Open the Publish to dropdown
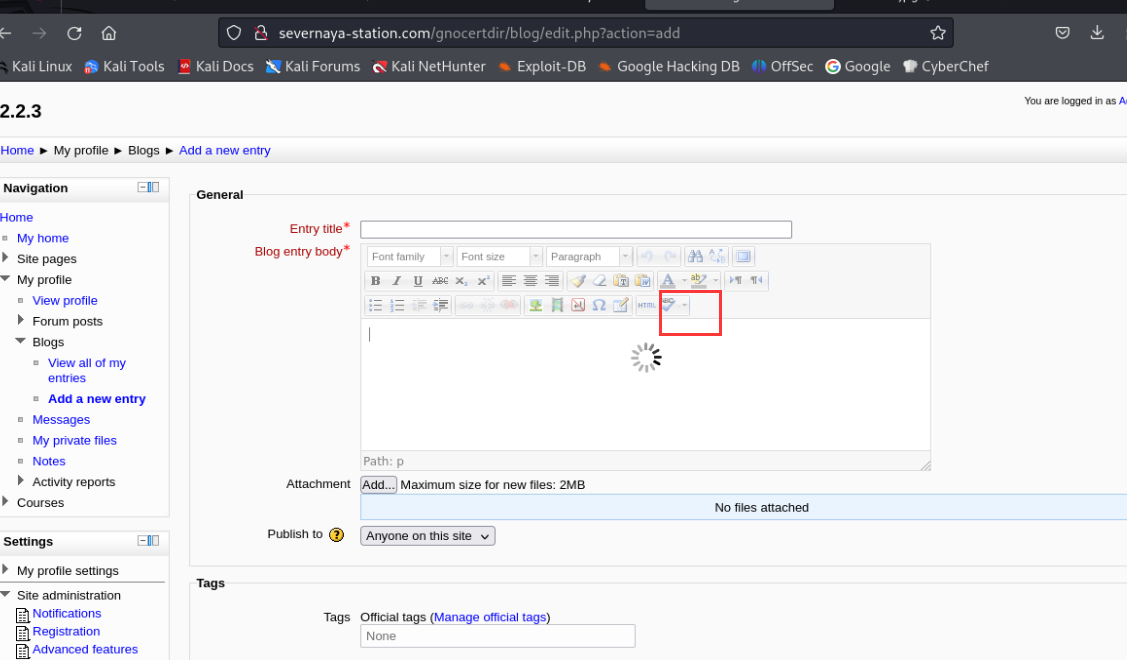The height and width of the screenshot is (660, 1127). (427, 536)
